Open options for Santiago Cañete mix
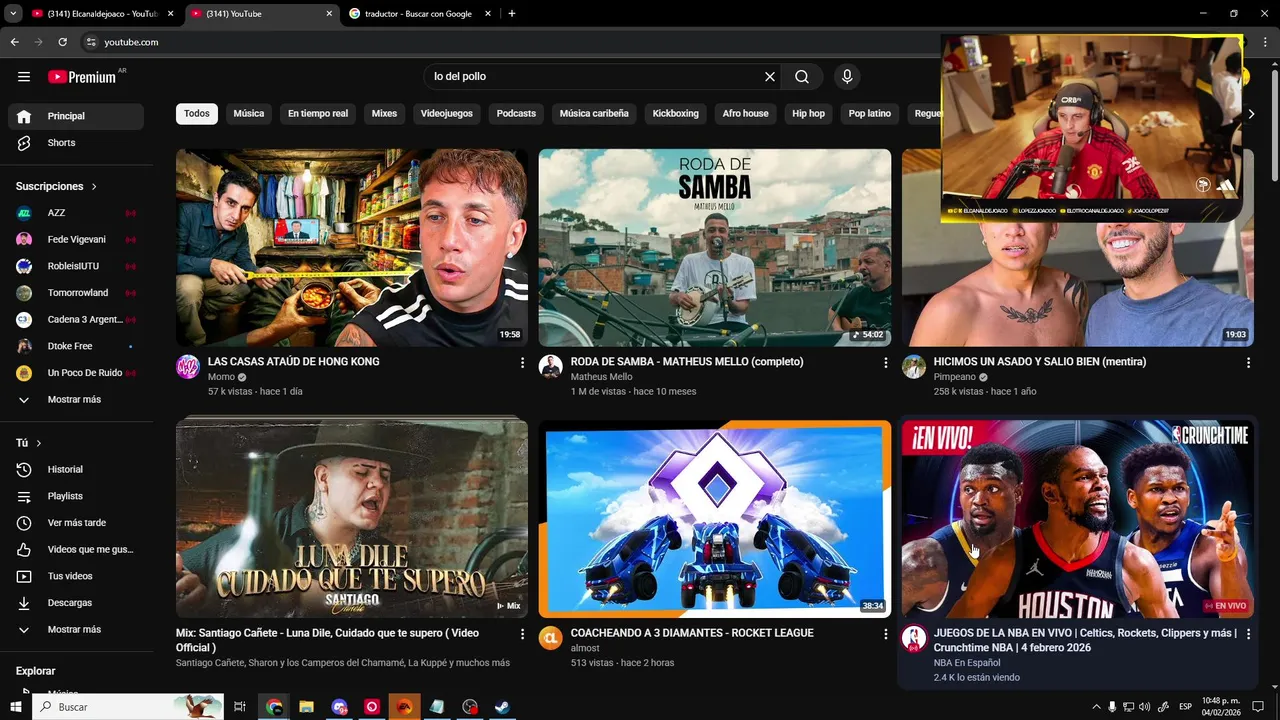This screenshot has height=720, width=1280. (522, 634)
